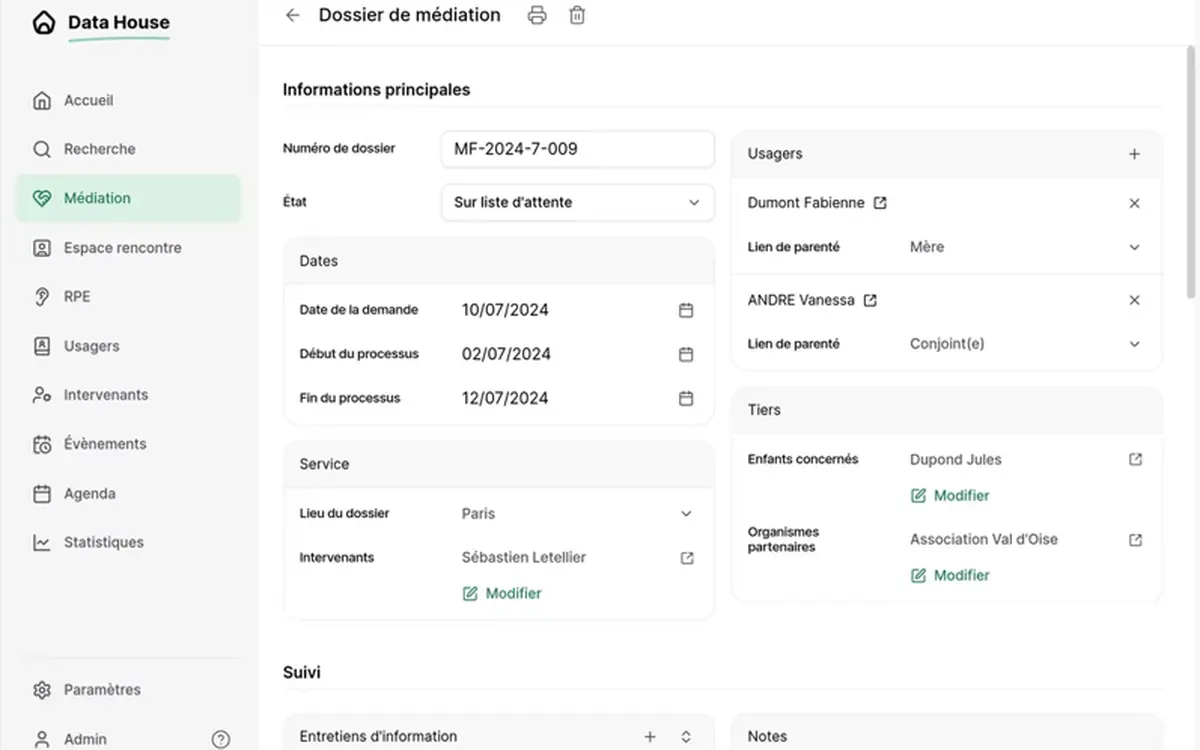Open Dupond Jules external link icon
Image resolution: width=1200 pixels, height=750 pixels.
pos(1135,460)
